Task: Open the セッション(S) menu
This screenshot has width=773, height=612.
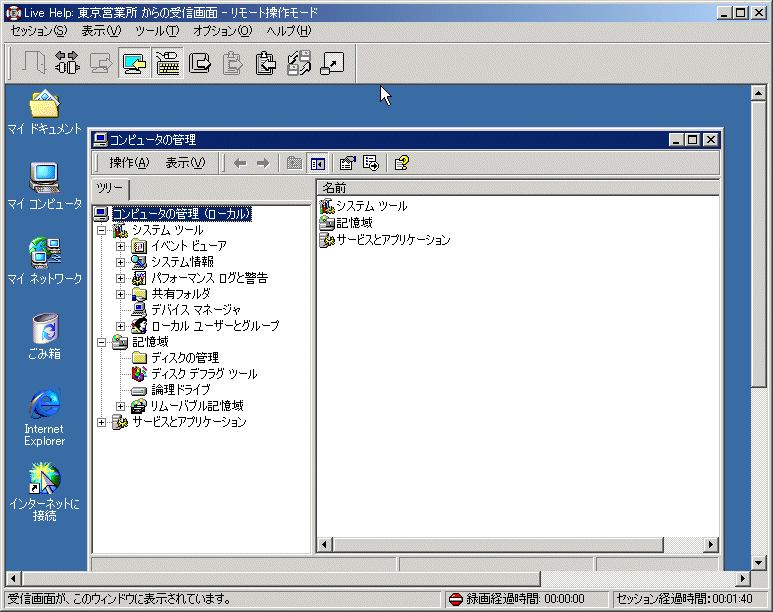Action: tap(38, 31)
